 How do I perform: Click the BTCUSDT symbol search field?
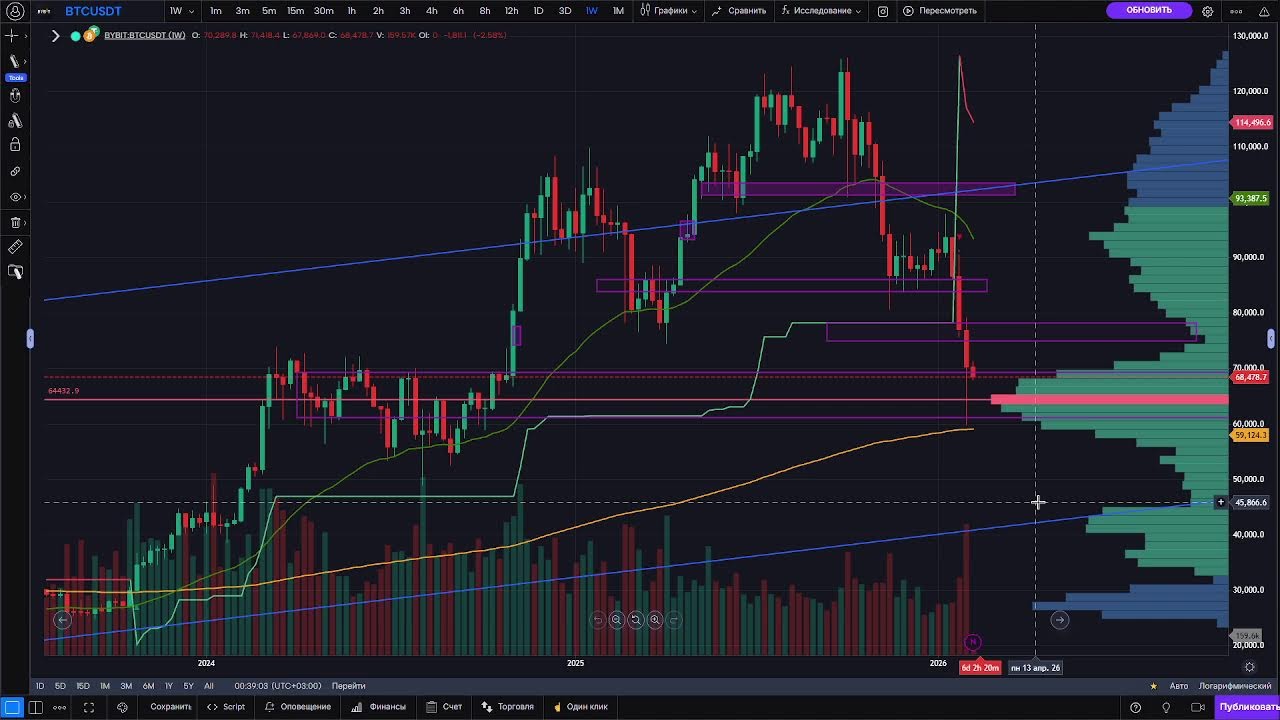(x=93, y=11)
